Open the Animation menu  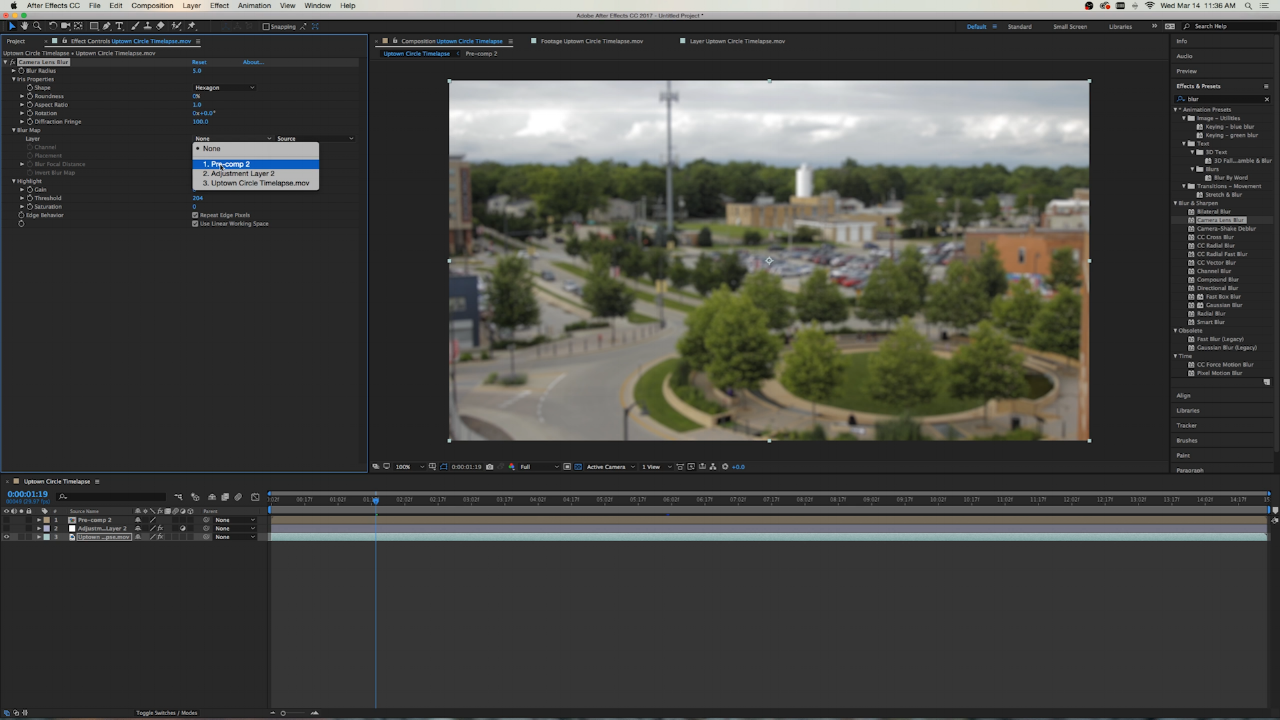[254, 6]
